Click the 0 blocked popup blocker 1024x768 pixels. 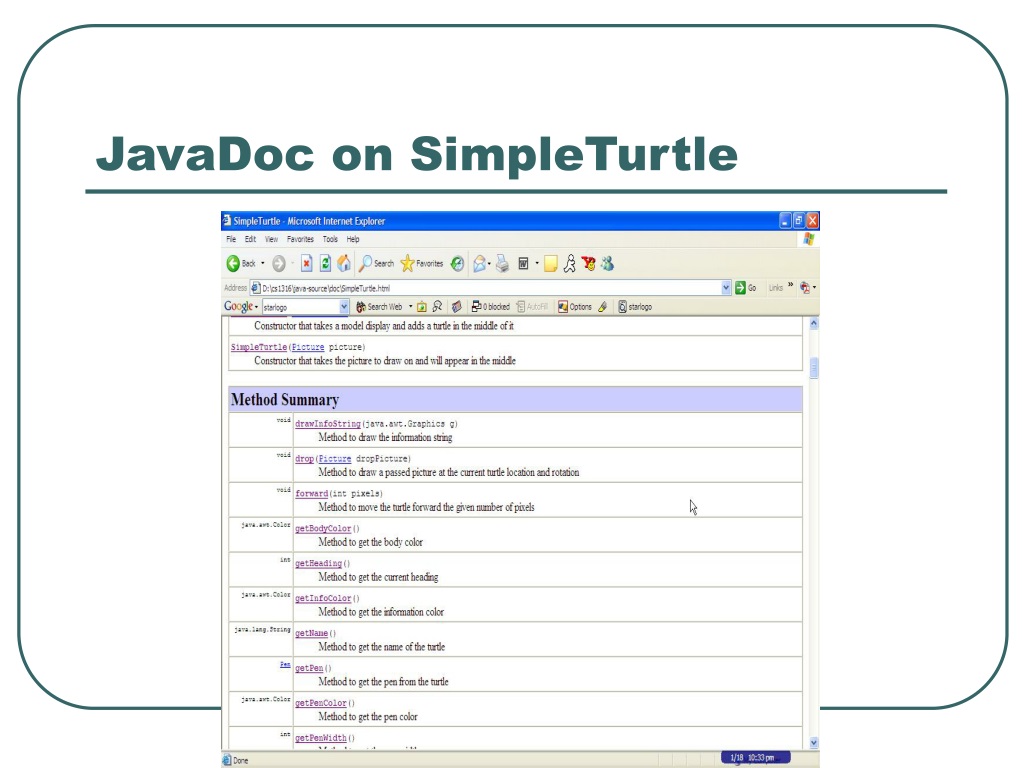(490, 306)
